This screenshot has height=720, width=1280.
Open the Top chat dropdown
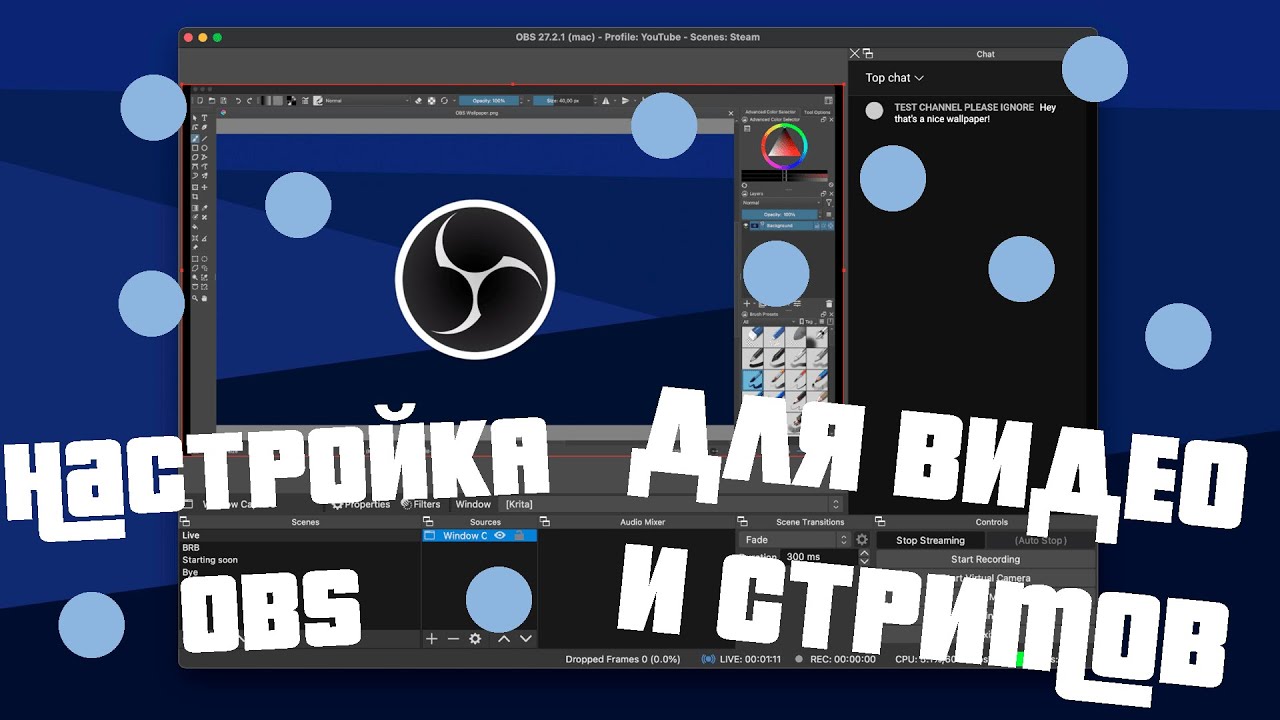tap(894, 78)
